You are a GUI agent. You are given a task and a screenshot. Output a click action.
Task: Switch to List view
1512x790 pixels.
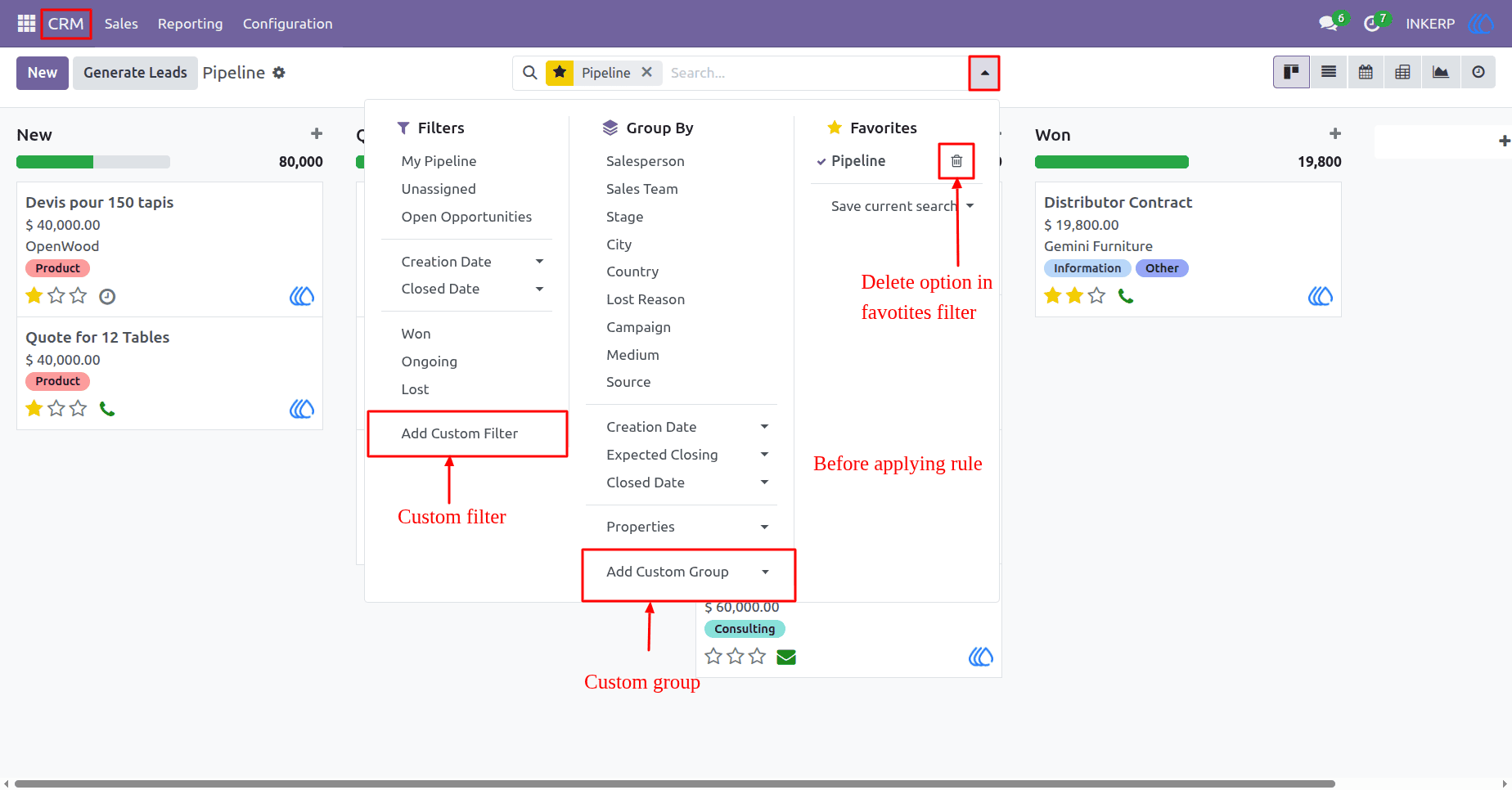[1329, 72]
